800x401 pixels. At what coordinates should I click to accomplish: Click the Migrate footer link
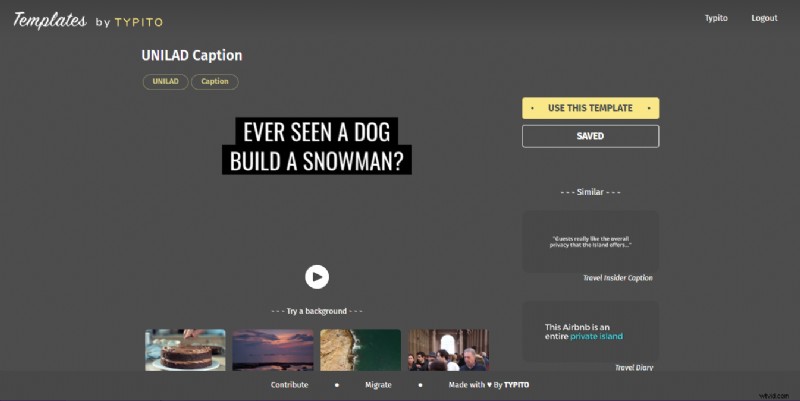(378, 385)
